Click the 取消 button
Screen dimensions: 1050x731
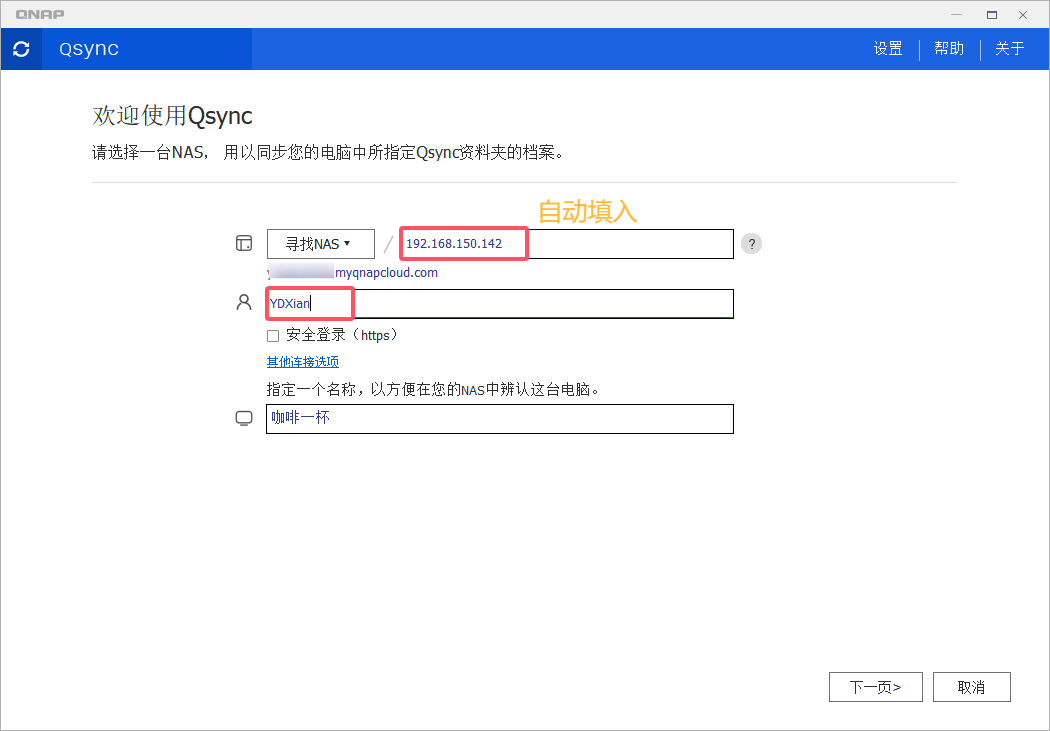point(971,687)
